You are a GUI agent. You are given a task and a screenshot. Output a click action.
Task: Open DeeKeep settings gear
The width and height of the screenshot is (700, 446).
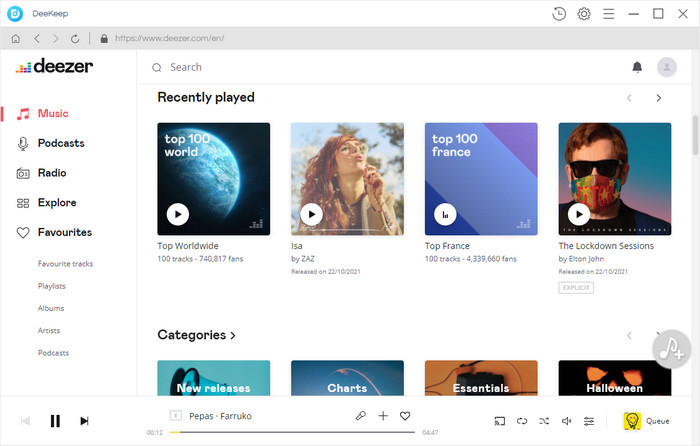tap(584, 14)
